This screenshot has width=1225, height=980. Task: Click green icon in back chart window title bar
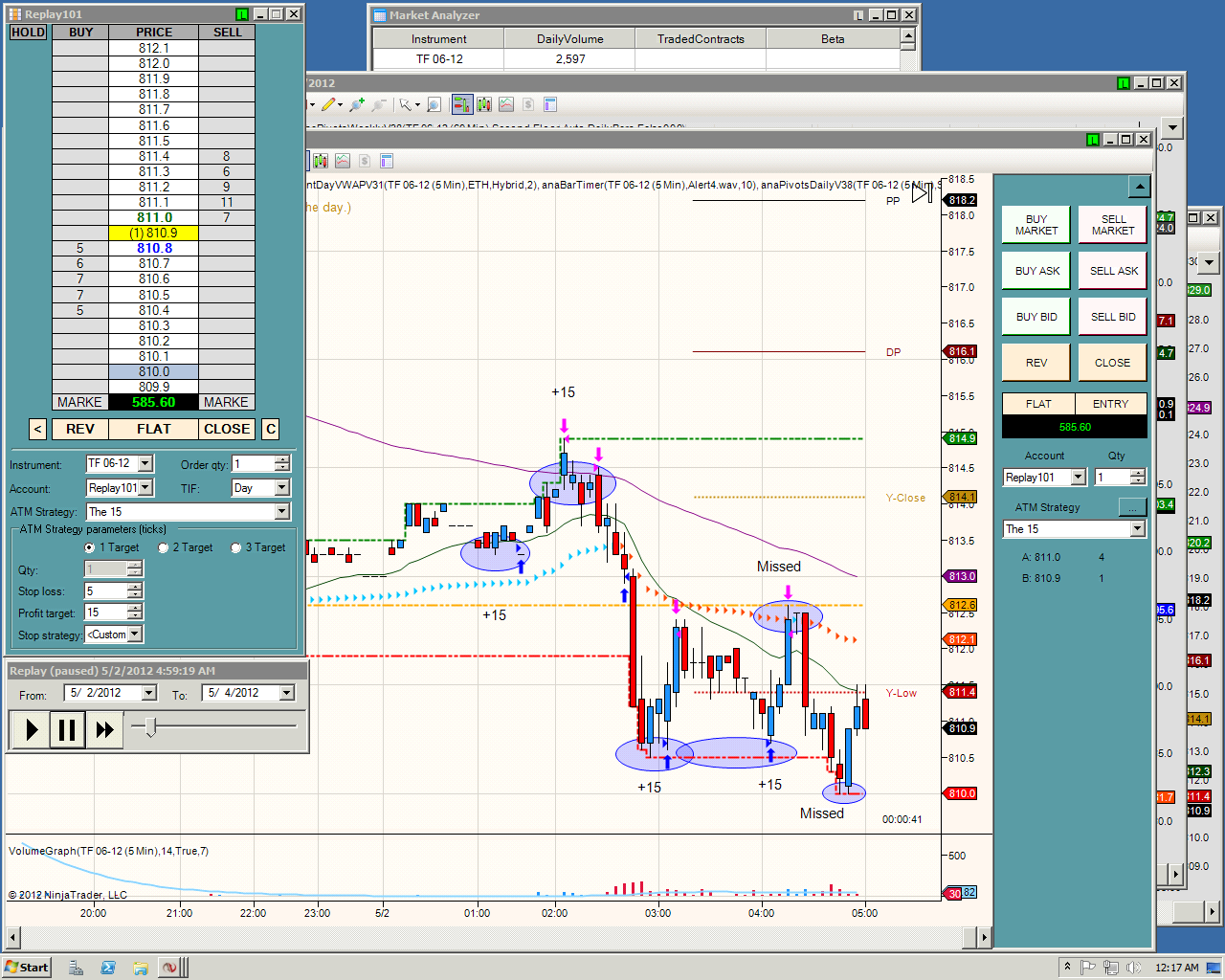click(1124, 83)
